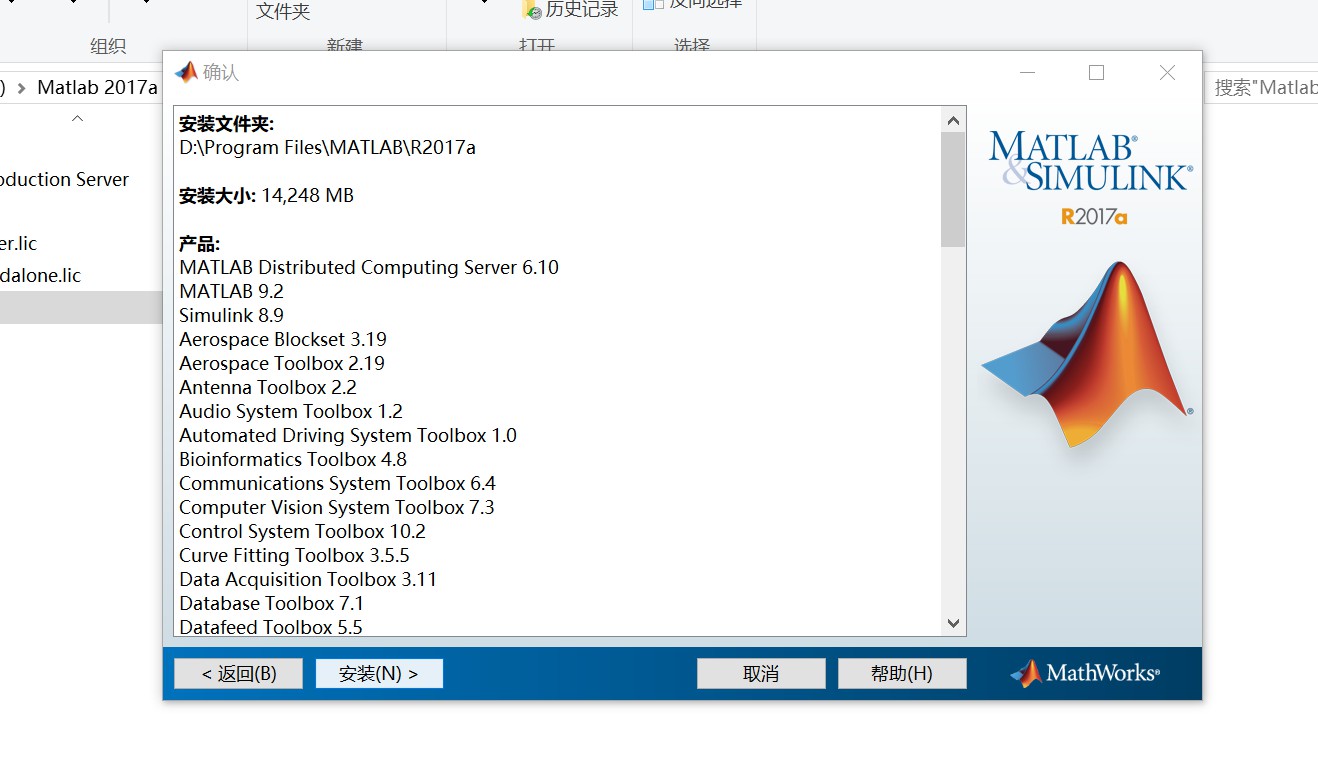1318x770 pixels.
Task: Go back with the < 返回(B) button
Action: click(238, 673)
